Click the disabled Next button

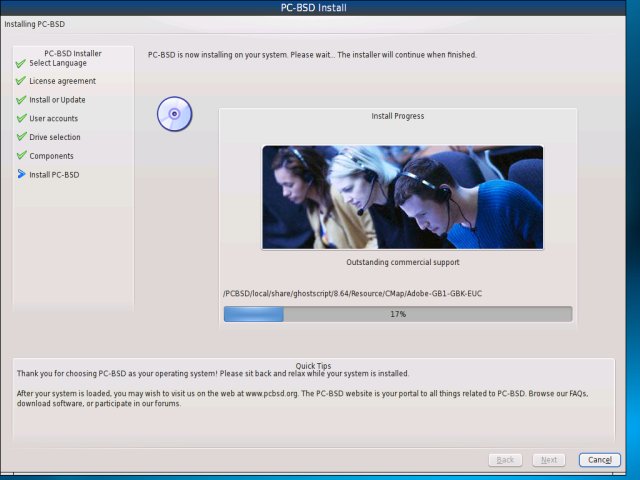point(549,460)
